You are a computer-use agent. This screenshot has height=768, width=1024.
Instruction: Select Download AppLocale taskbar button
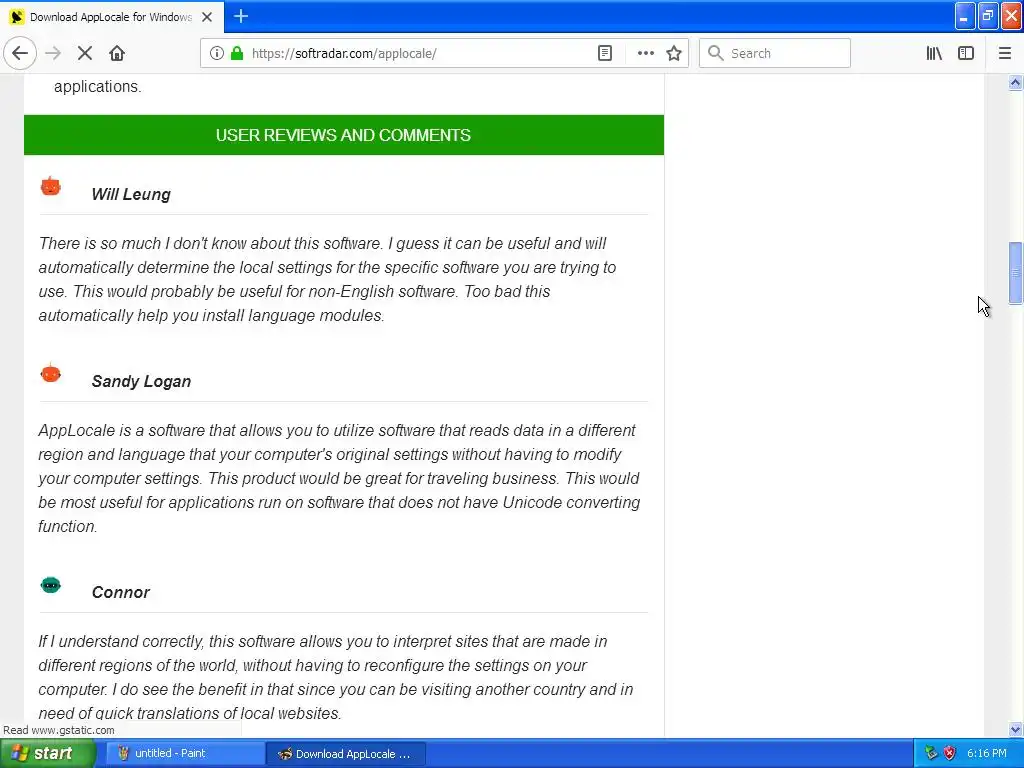[x=346, y=754]
